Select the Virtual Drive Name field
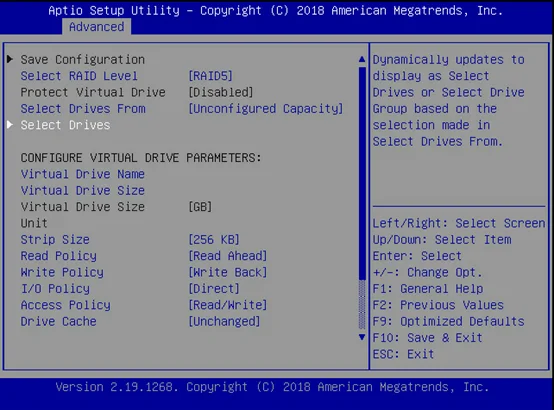 tap(83, 174)
